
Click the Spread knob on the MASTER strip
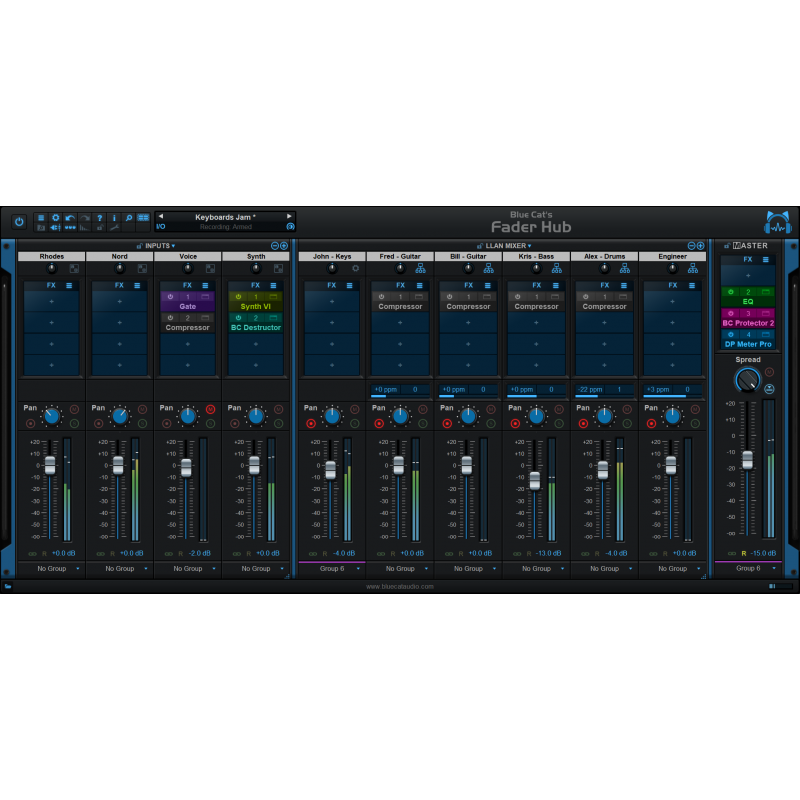coord(748,378)
